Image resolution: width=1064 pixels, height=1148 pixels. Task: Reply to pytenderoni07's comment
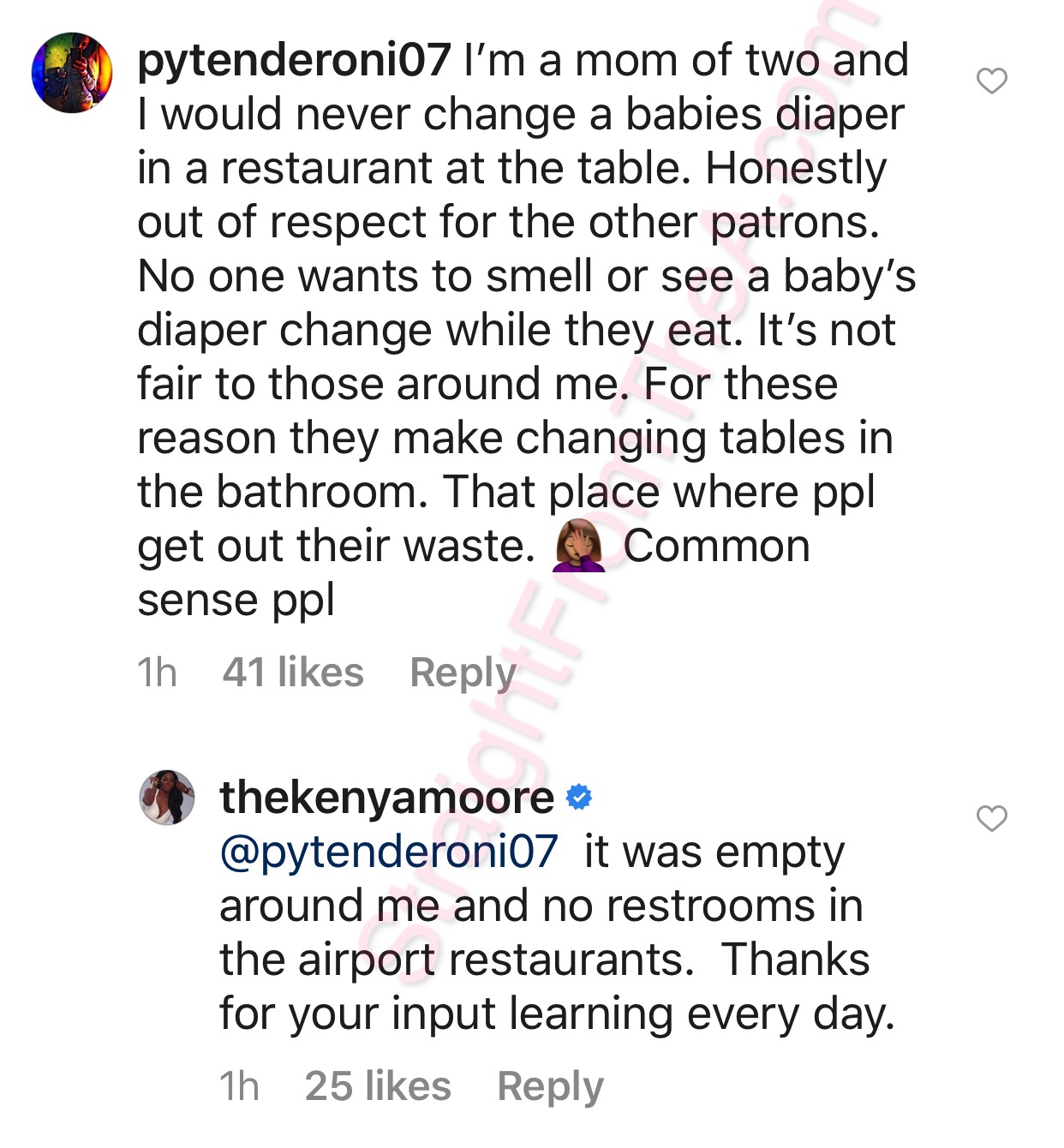pos(463,673)
